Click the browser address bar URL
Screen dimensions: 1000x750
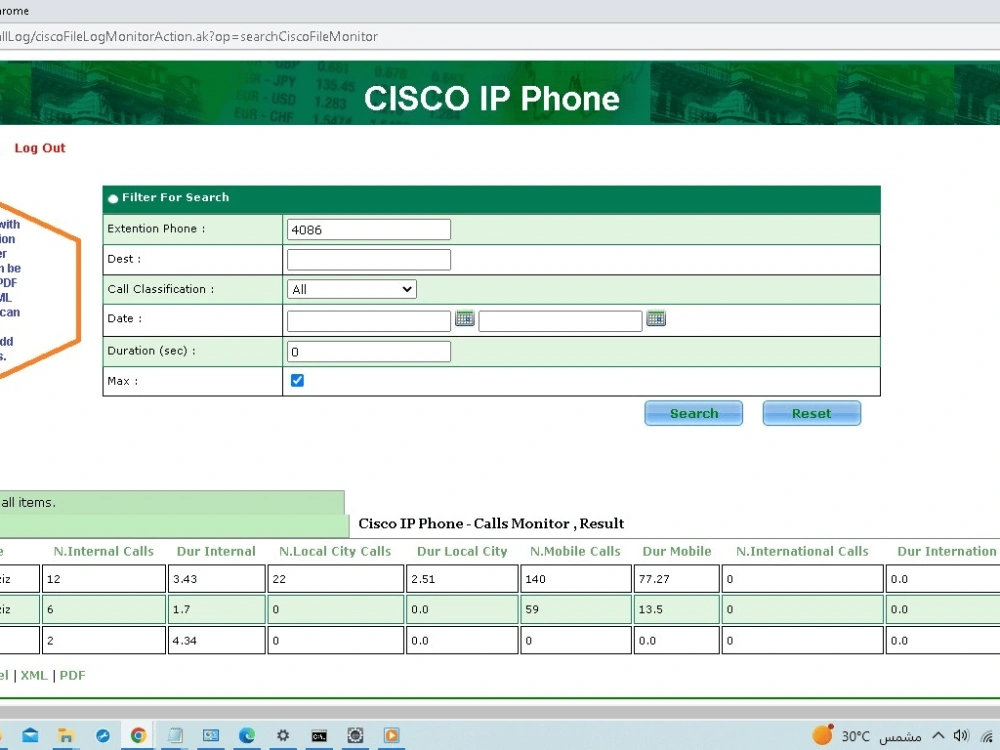tap(189, 36)
